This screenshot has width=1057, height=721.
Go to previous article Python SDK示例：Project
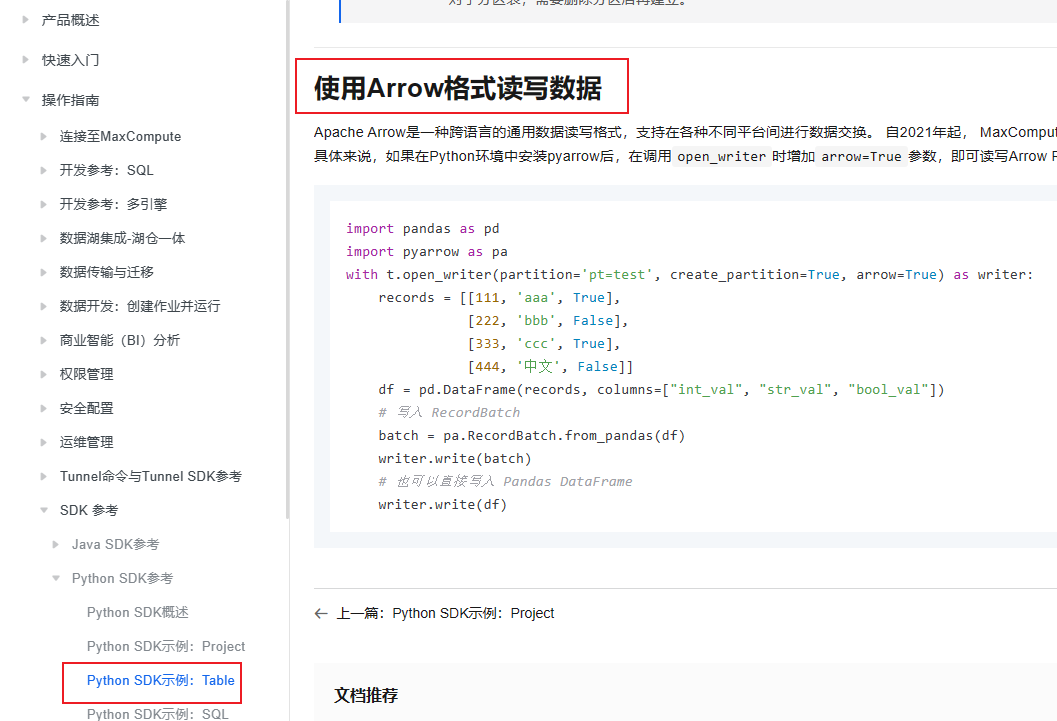point(445,613)
